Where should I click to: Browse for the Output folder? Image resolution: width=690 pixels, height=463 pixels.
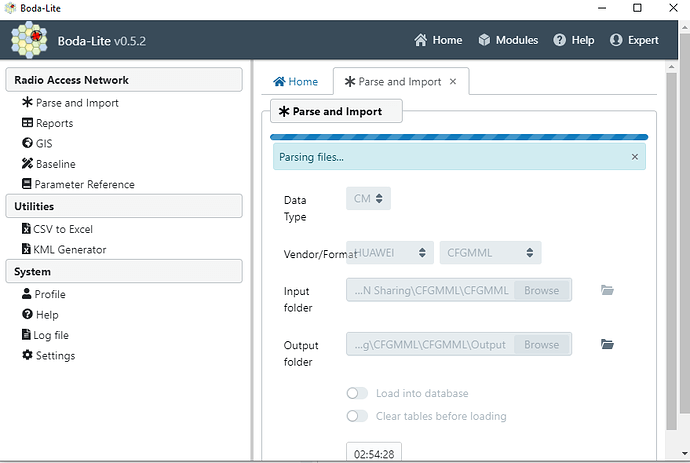coord(542,345)
